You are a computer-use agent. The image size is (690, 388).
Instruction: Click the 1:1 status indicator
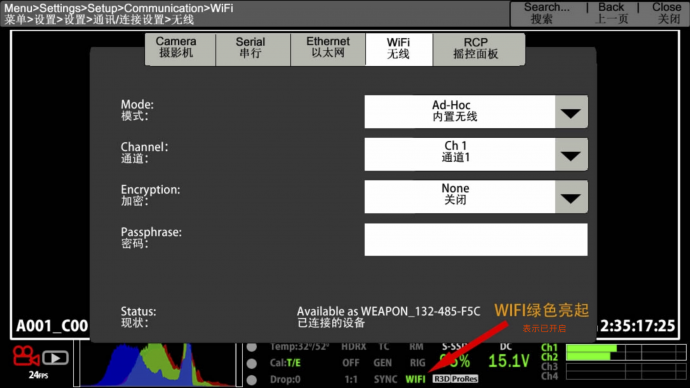coord(351,379)
